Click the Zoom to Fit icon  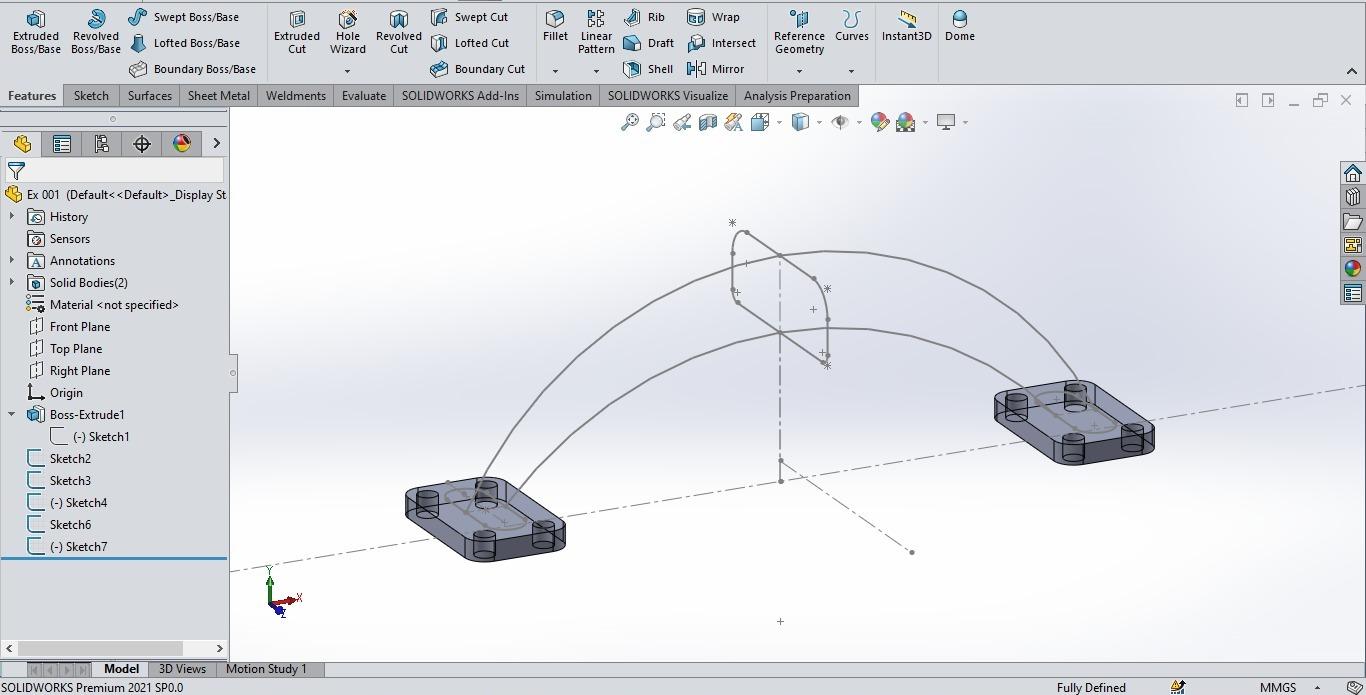coord(630,122)
